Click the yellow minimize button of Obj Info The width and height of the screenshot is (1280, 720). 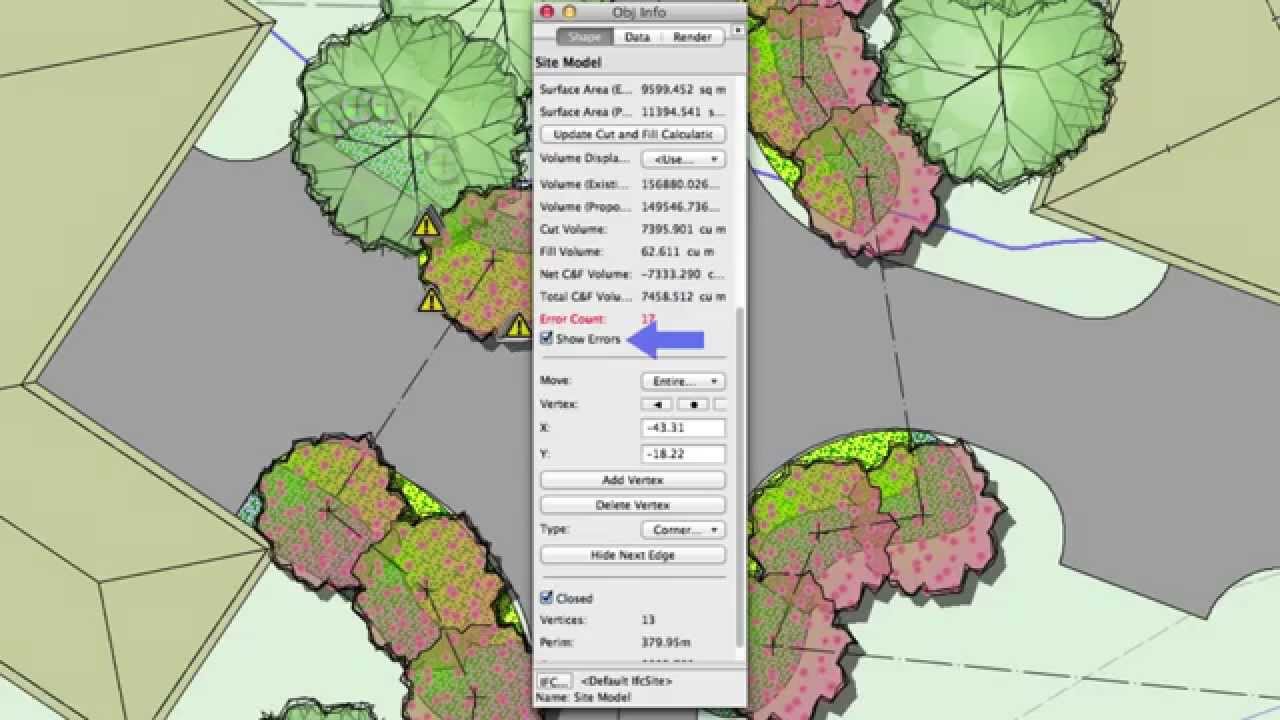tap(569, 12)
